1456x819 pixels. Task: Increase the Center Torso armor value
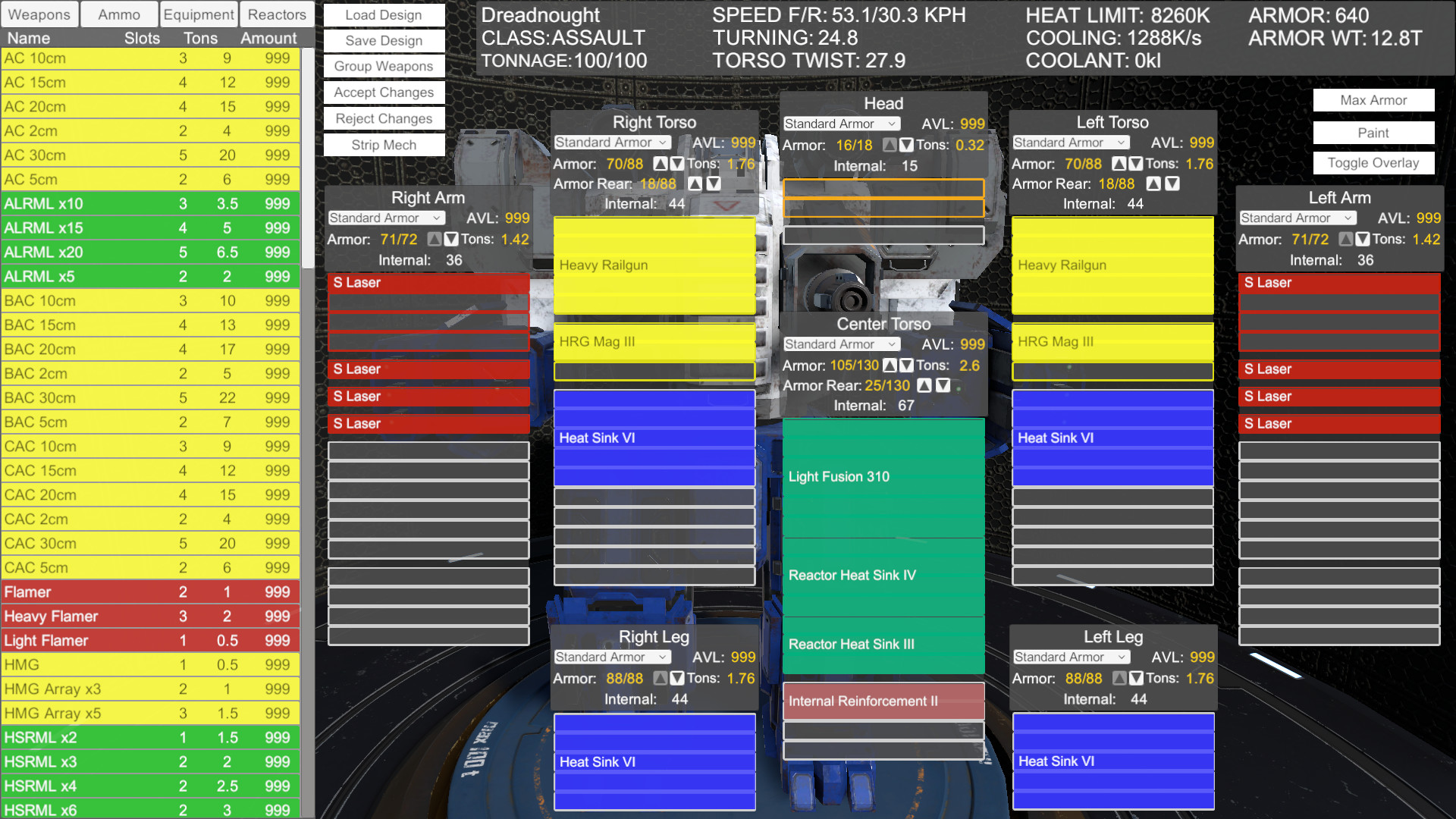tap(890, 365)
